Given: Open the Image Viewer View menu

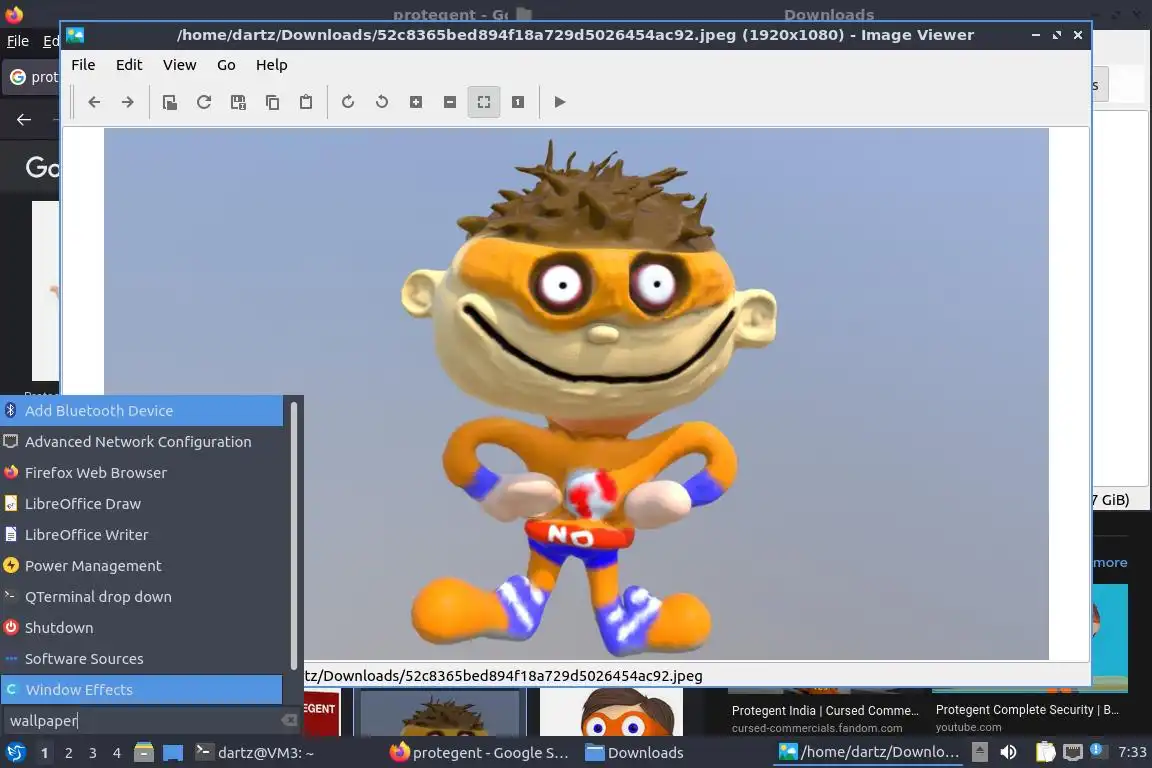Looking at the screenshot, I should 179,65.
